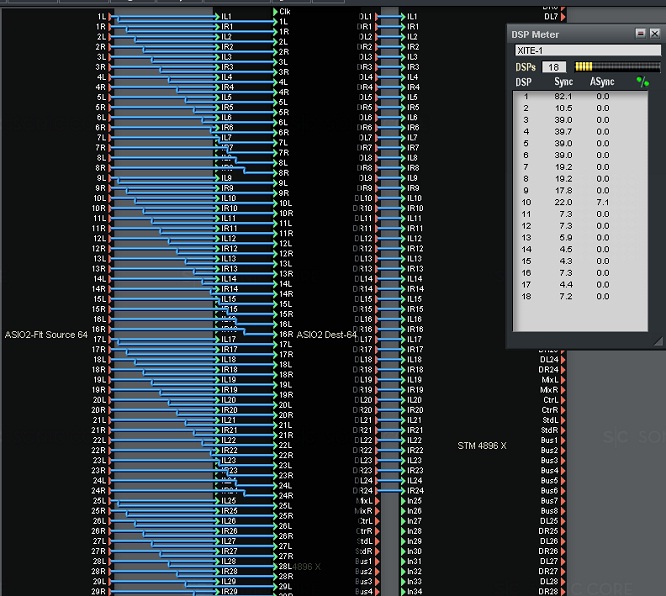Viewport: 666px width, 596px height.
Task: Click the Bus8 output port of STM 4896 X
Action: pos(563,511)
